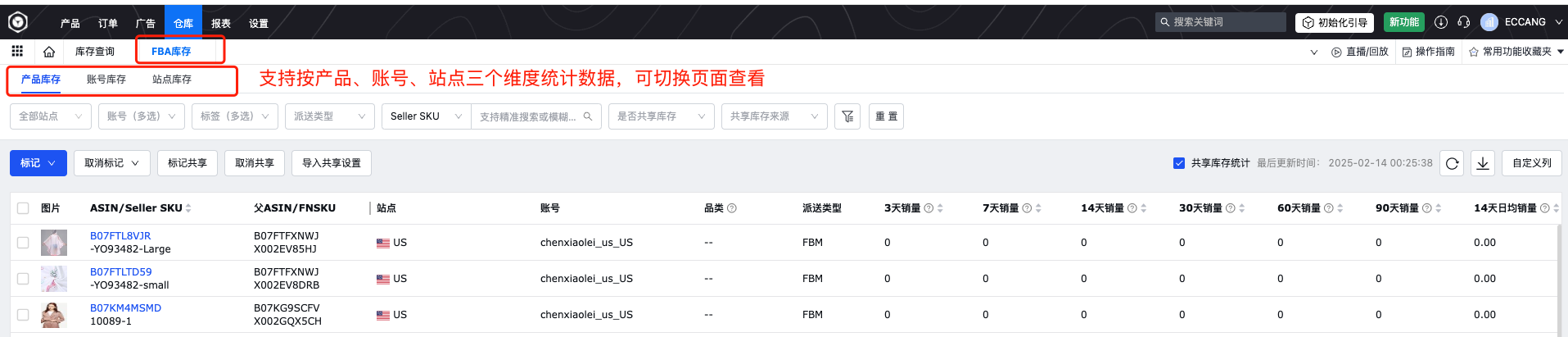Click 新功能 green button
The height and width of the screenshot is (337, 1568).
tap(1404, 22)
